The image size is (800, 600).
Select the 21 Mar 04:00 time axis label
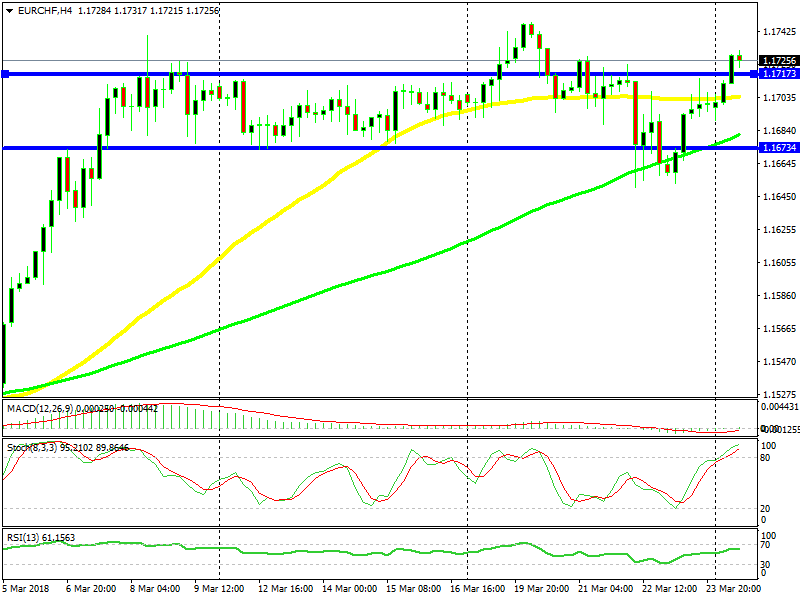[x=606, y=589]
